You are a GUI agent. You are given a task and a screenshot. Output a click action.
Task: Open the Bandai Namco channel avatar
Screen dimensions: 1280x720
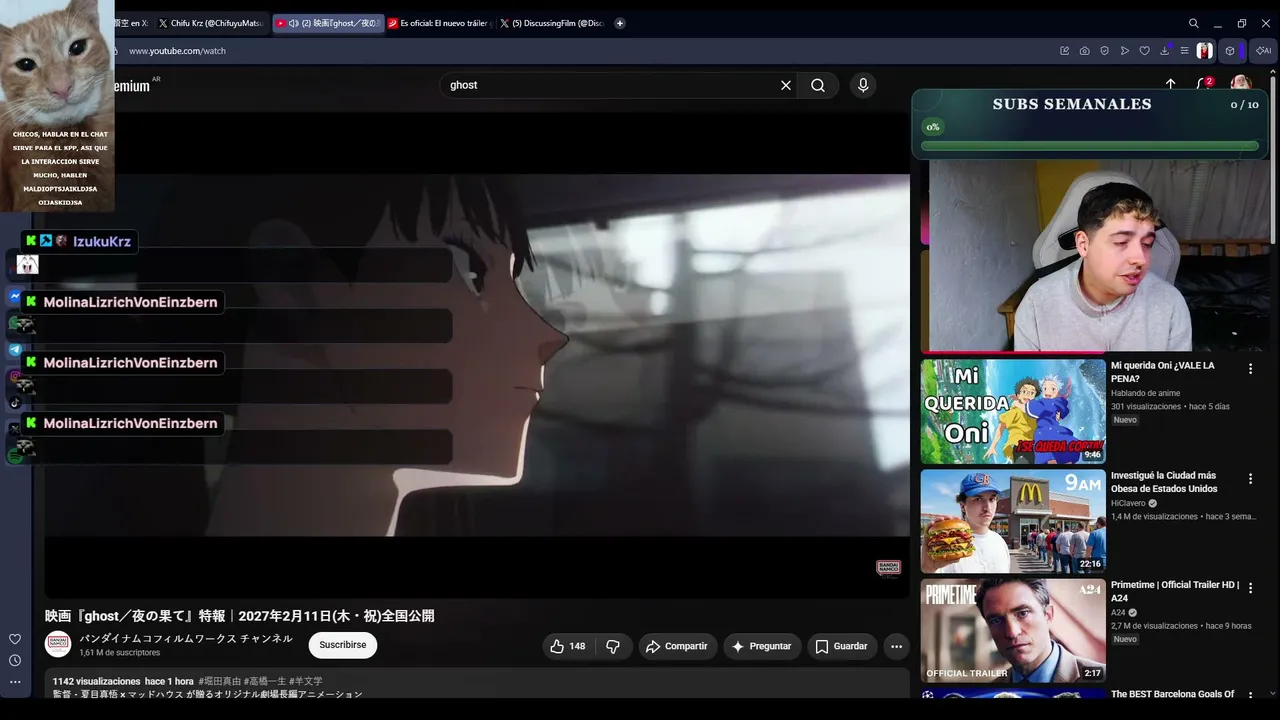(x=58, y=645)
